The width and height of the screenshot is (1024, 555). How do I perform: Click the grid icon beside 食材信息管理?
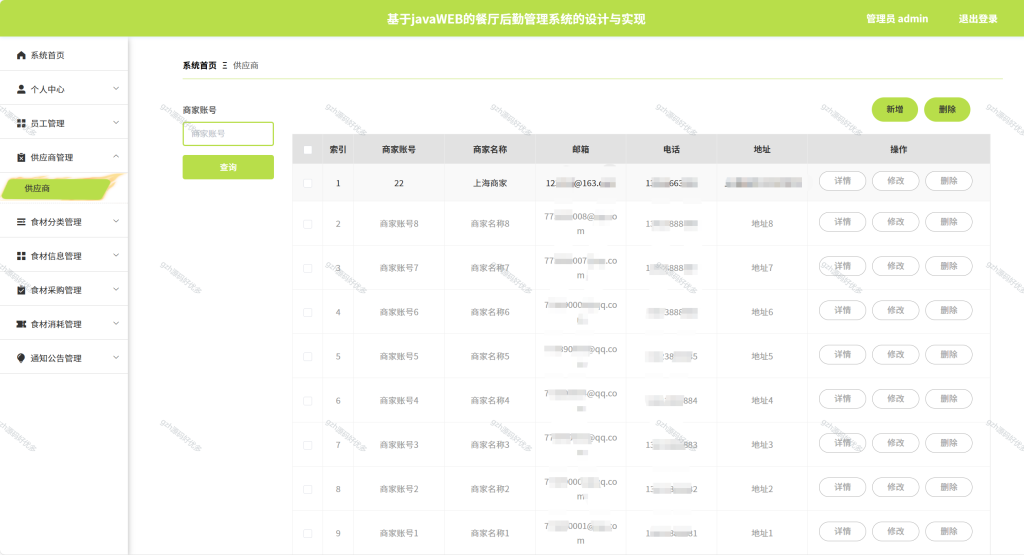(21, 256)
